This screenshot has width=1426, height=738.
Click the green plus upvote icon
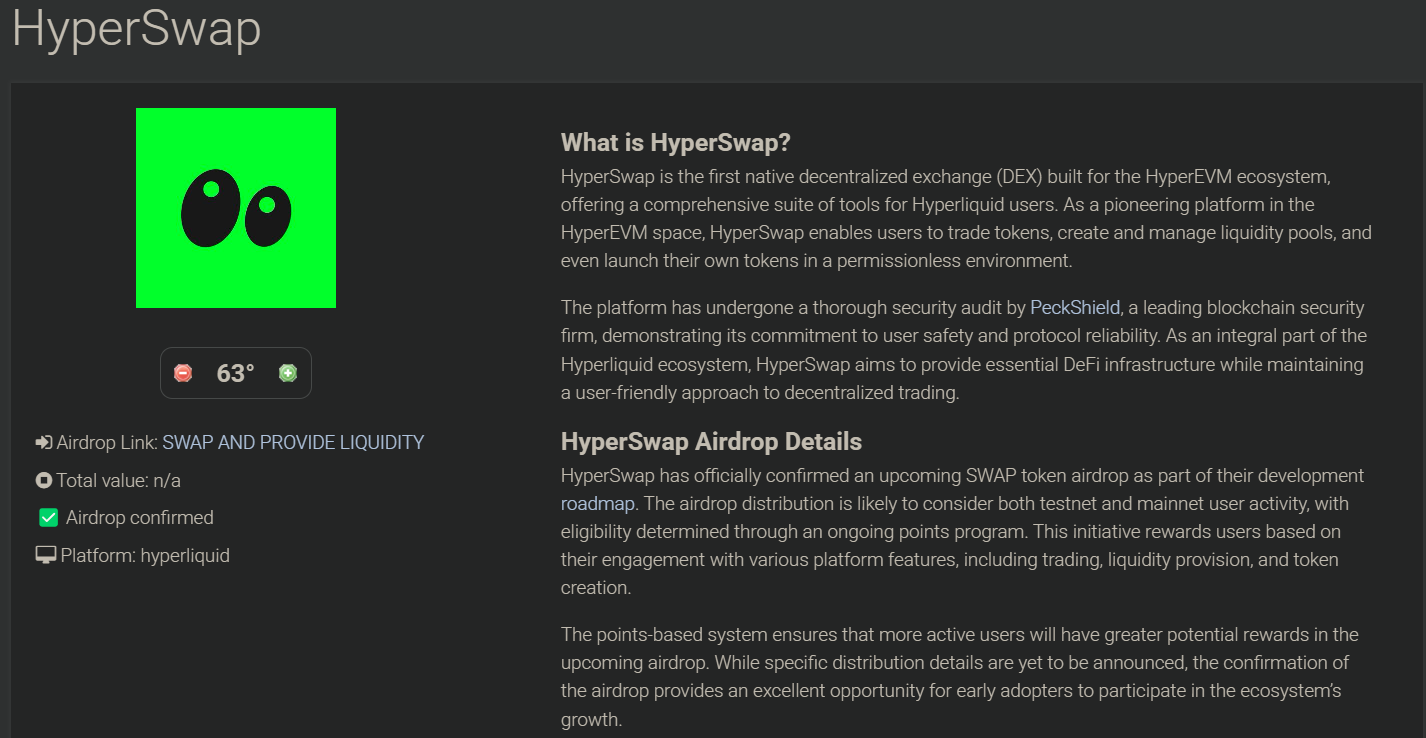point(288,373)
